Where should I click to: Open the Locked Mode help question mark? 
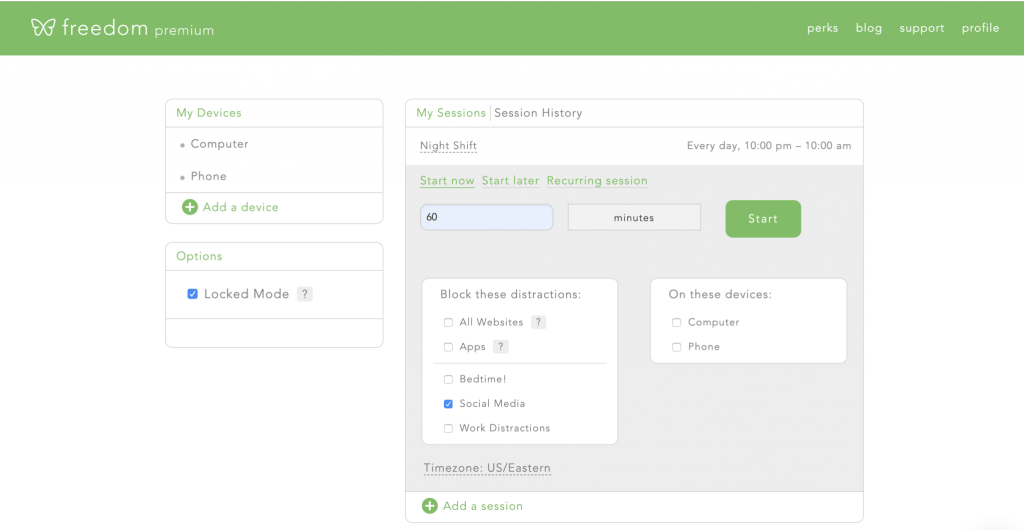pyautogui.click(x=305, y=294)
